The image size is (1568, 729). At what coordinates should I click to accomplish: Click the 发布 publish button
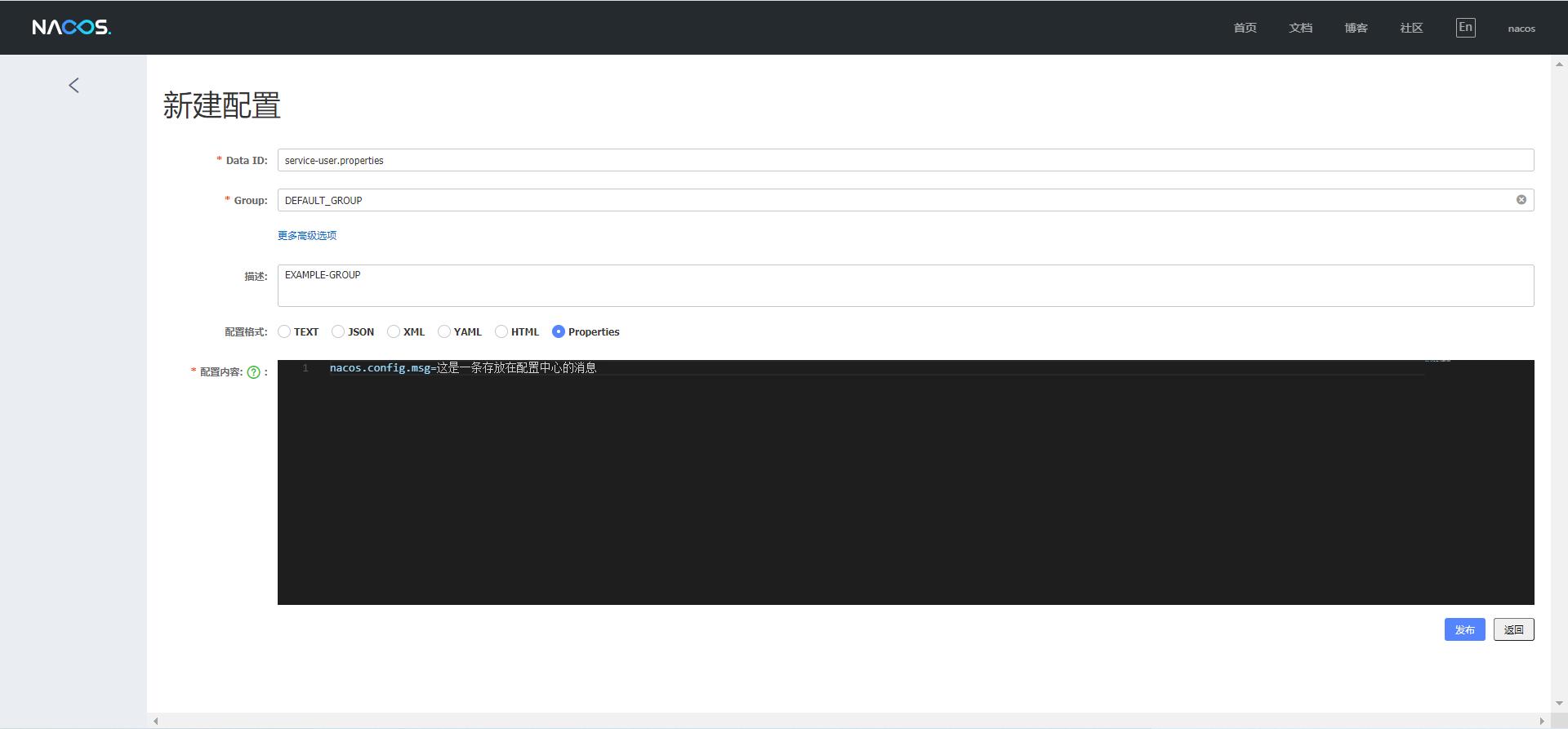1465,629
